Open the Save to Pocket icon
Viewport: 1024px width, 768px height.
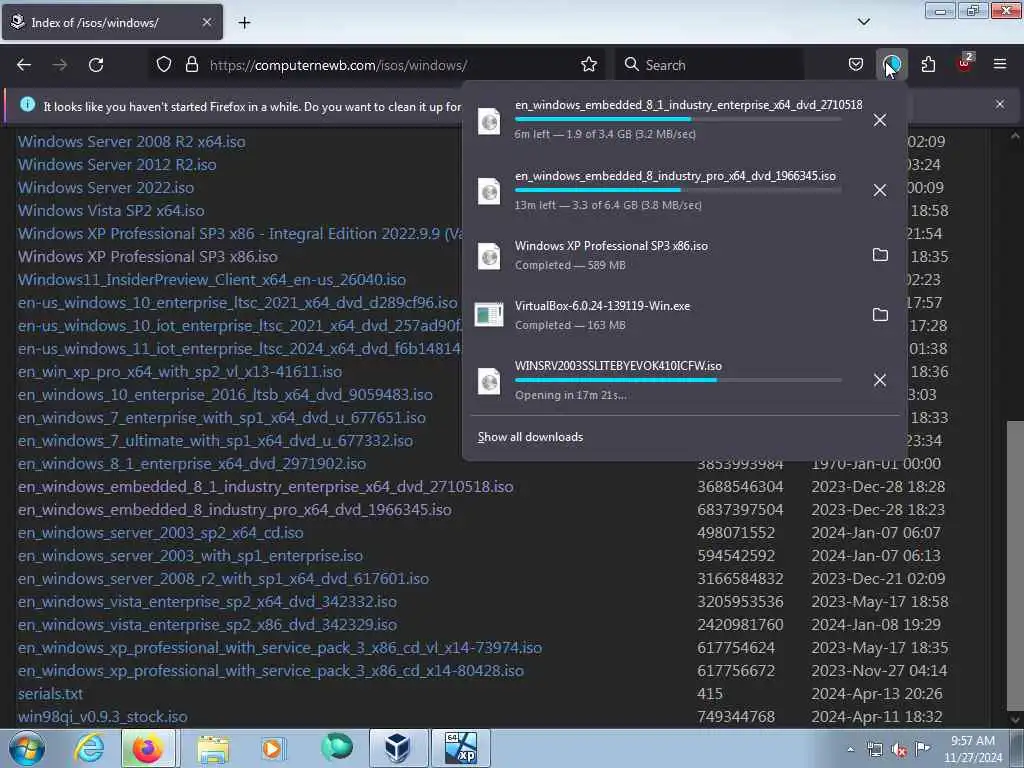tap(856, 65)
